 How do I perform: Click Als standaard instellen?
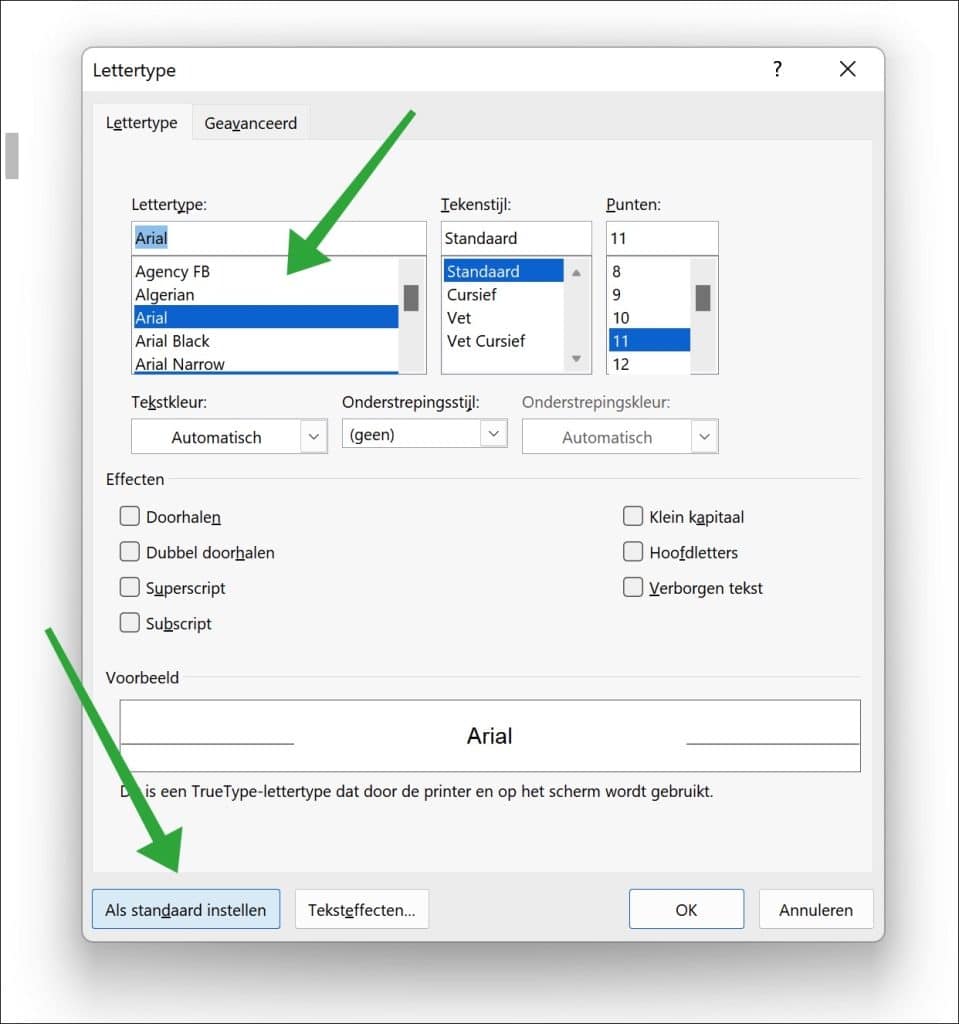point(185,909)
